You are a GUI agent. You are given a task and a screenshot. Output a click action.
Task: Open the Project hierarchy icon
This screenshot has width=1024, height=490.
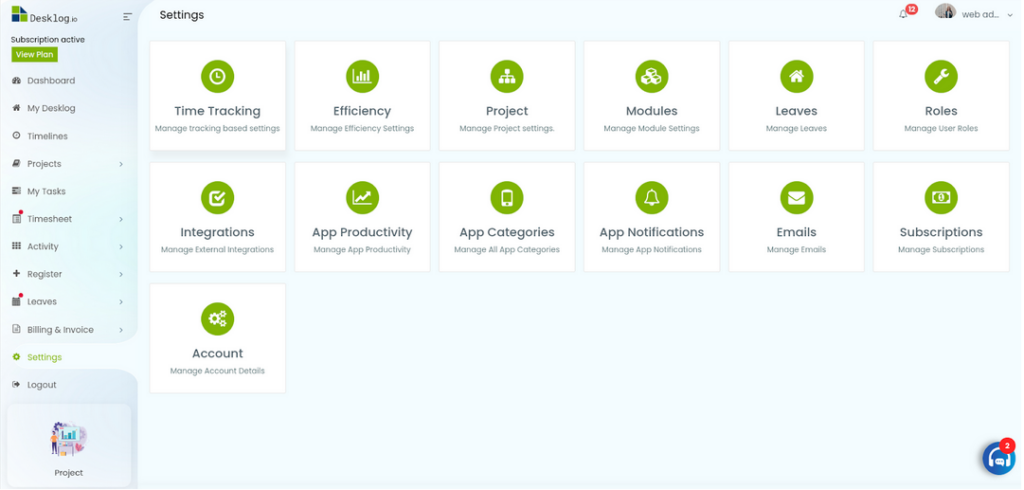pyautogui.click(x=507, y=76)
